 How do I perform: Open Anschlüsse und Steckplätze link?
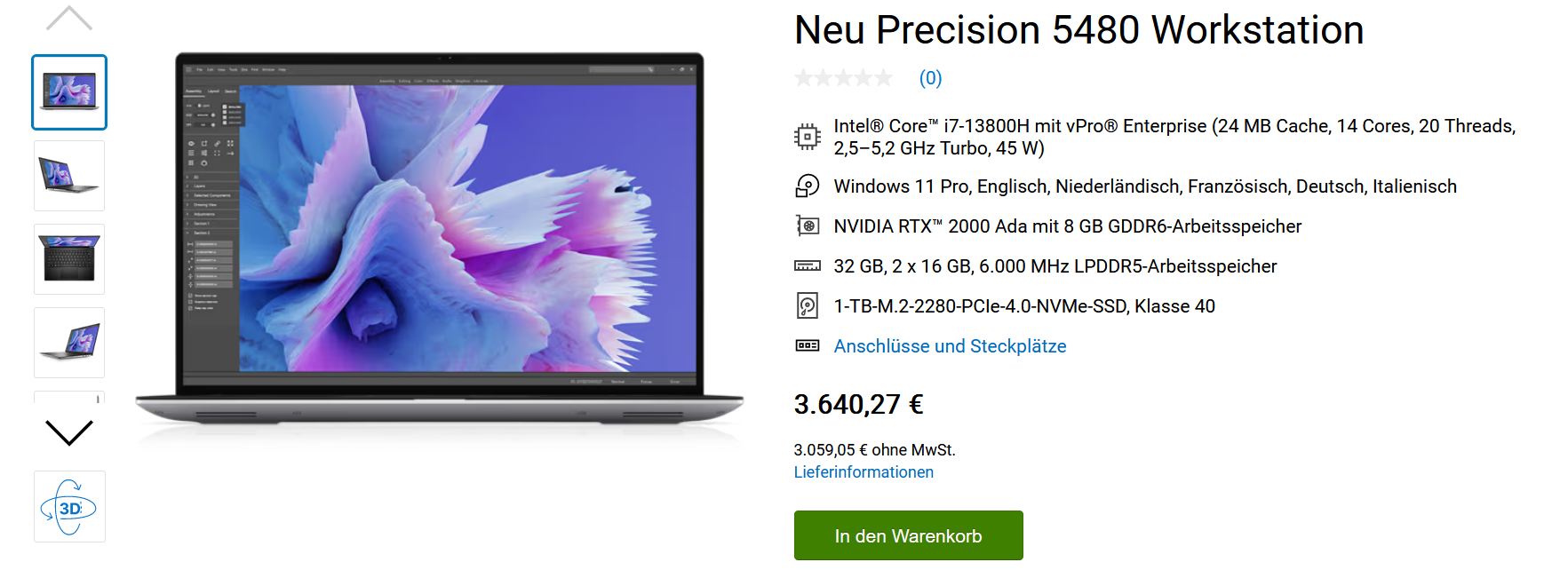click(950, 346)
